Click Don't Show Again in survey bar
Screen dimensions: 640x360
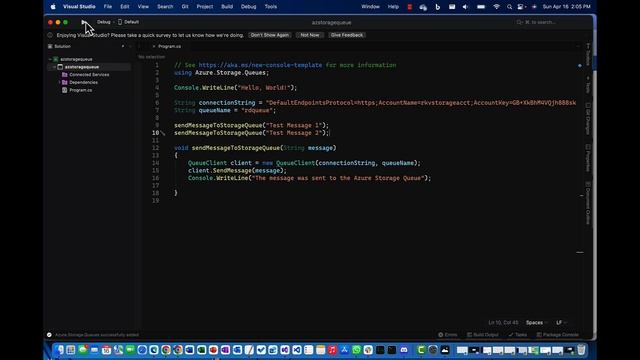tap(269, 35)
